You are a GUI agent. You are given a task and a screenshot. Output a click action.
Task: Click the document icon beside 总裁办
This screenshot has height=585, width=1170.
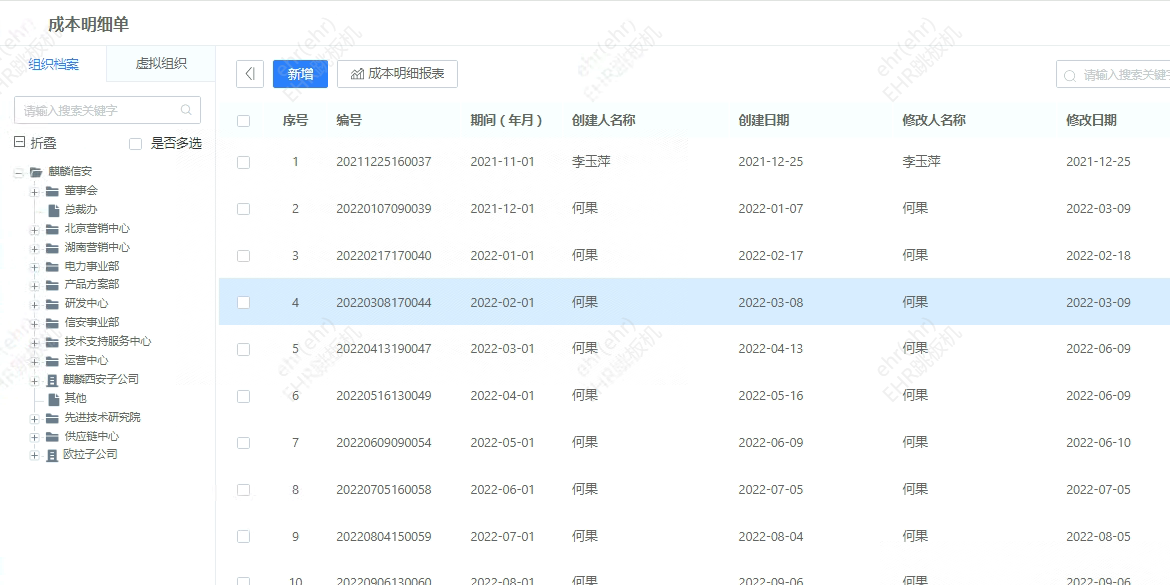tap(53, 209)
